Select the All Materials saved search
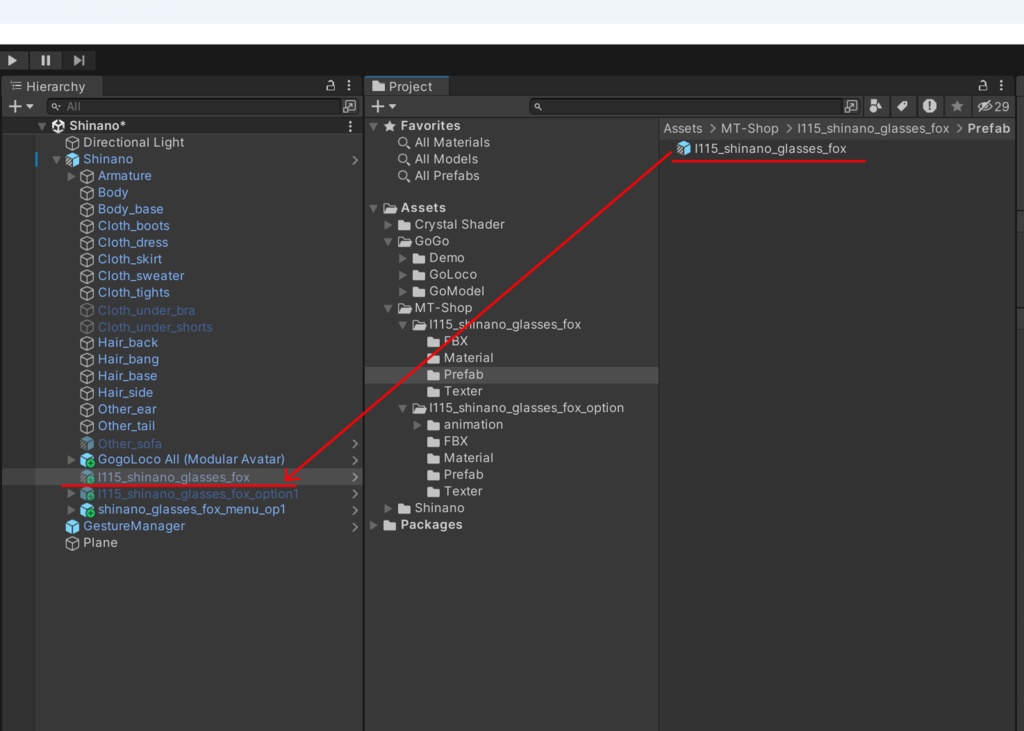 451,142
